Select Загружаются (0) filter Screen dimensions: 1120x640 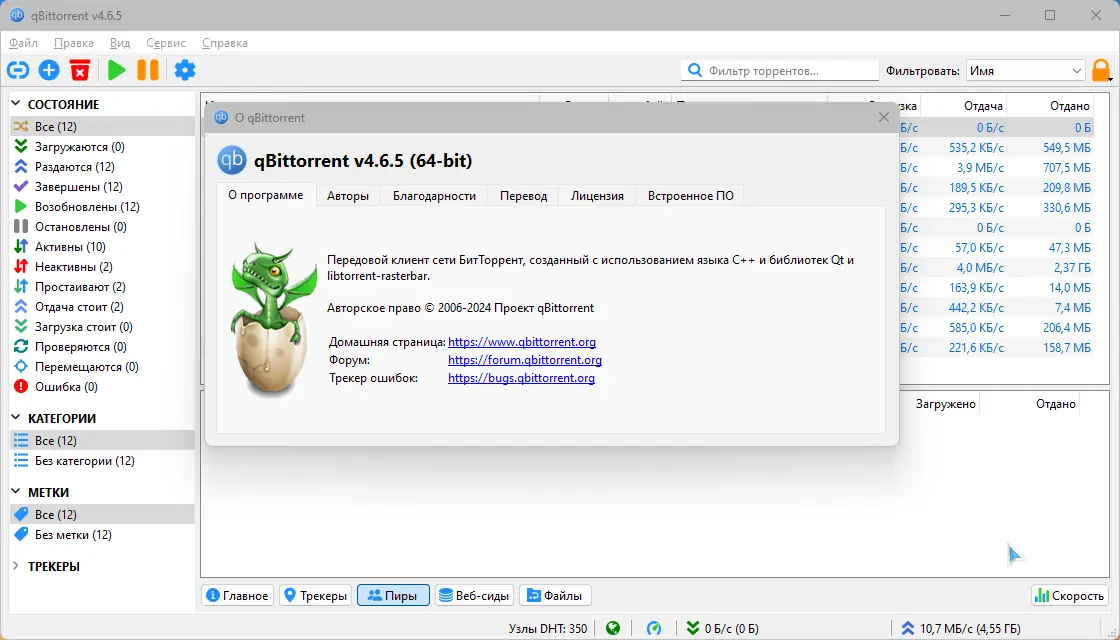pos(102,146)
